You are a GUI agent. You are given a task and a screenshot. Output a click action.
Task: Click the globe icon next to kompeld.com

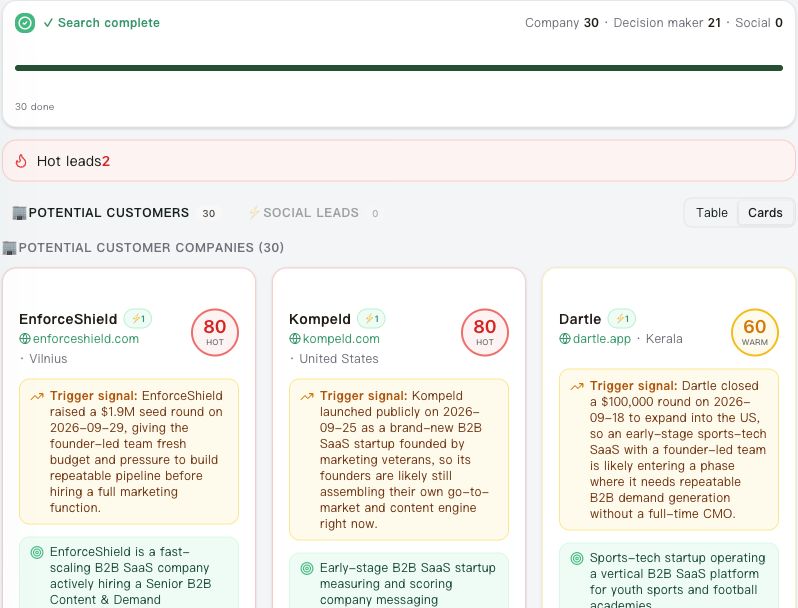pos(294,338)
